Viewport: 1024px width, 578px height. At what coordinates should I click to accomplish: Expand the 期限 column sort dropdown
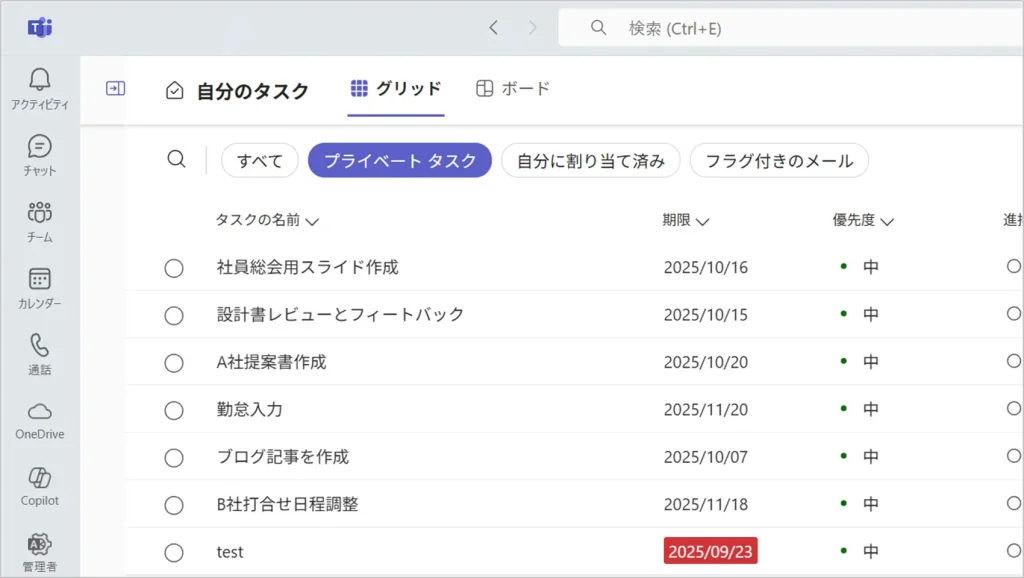pyautogui.click(x=702, y=221)
